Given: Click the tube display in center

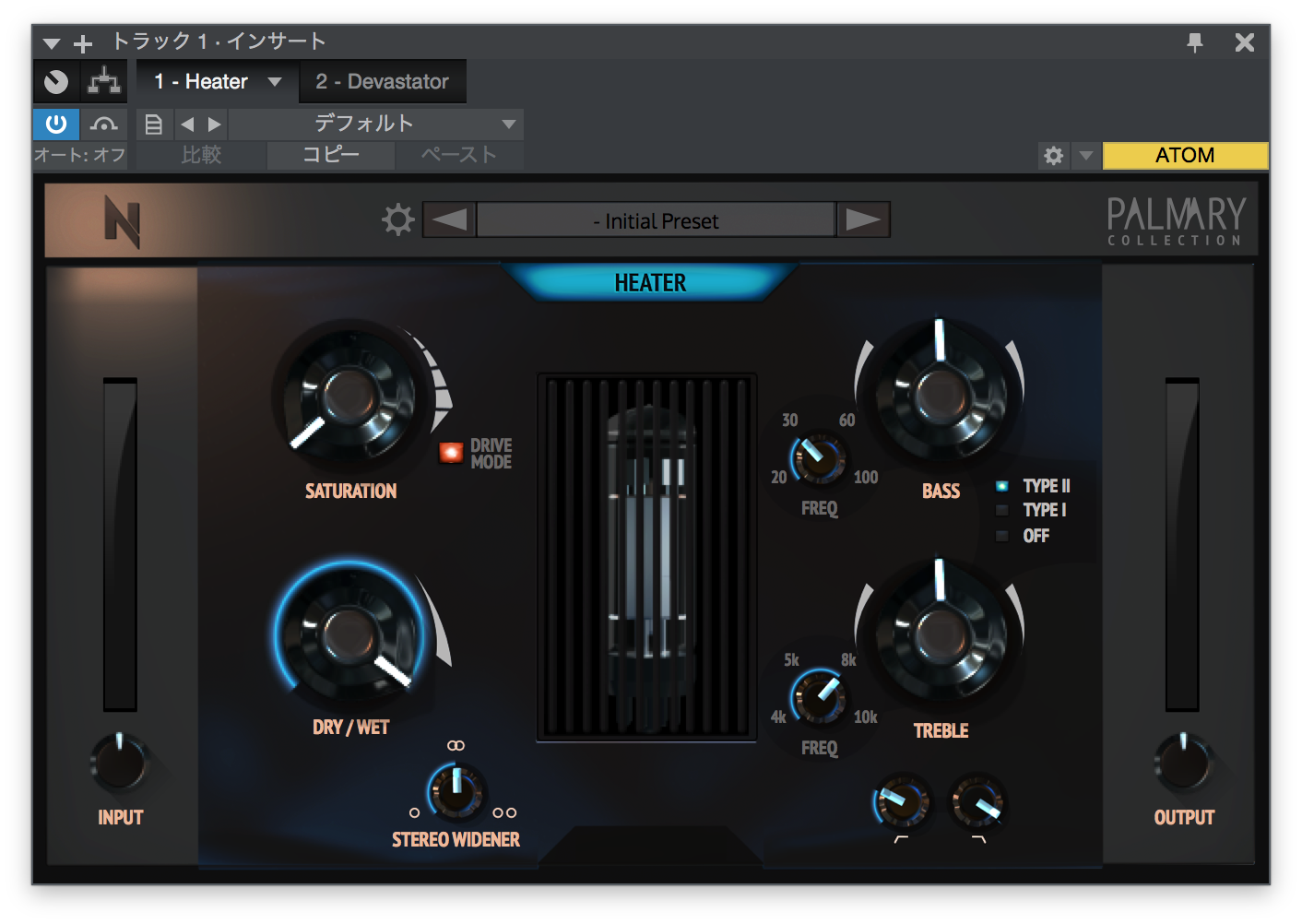Looking at the screenshot, I should point(647,557).
